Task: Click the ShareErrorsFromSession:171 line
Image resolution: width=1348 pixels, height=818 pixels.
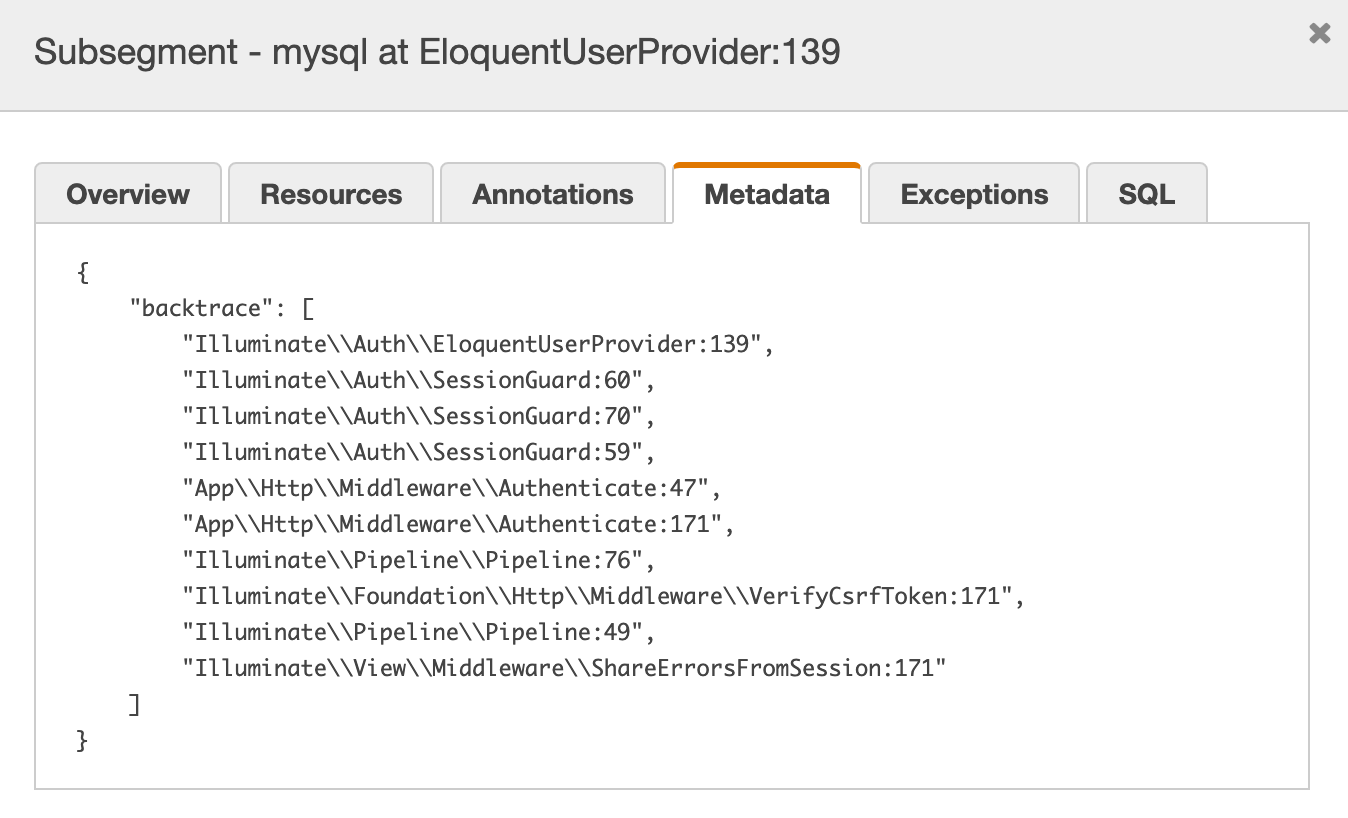Action: pos(563,668)
